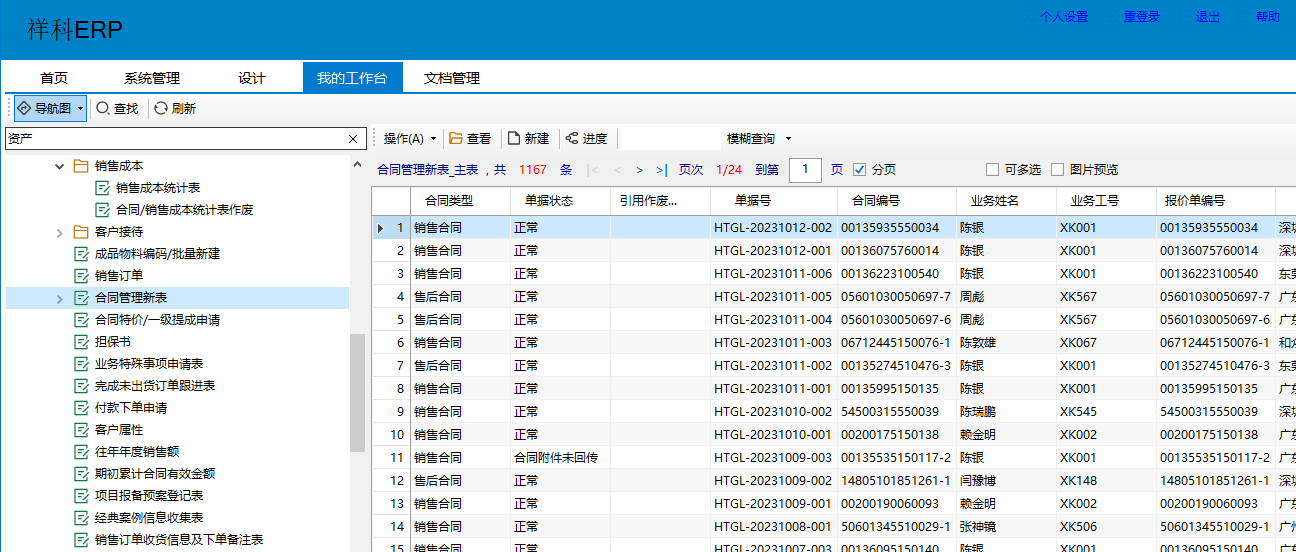
Task: Click the 新建 new document icon
Action: click(514, 138)
